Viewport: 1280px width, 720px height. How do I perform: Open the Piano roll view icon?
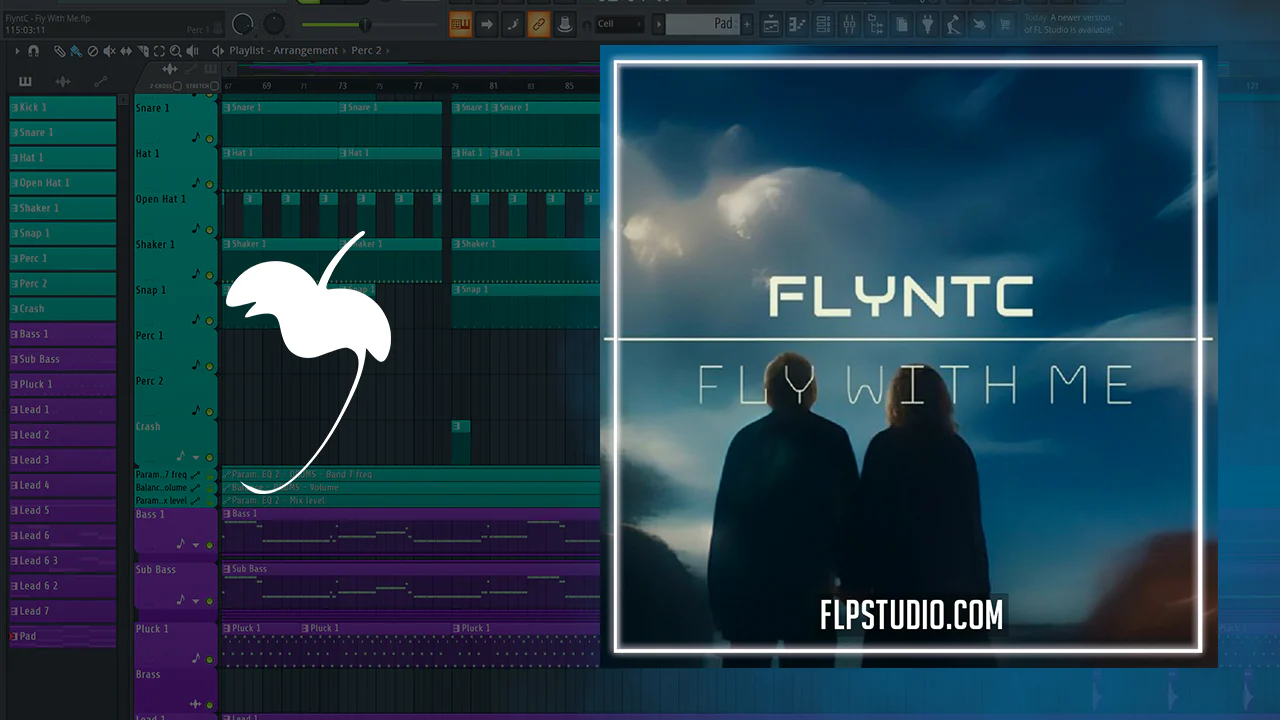click(x=798, y=24)
